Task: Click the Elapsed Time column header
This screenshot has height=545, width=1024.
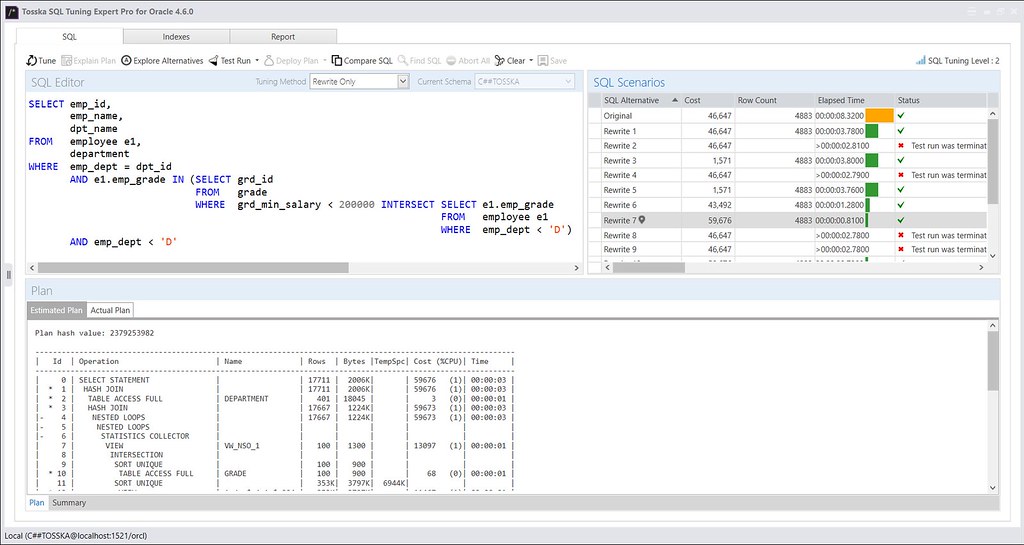Action: click(x=854, y=101)
